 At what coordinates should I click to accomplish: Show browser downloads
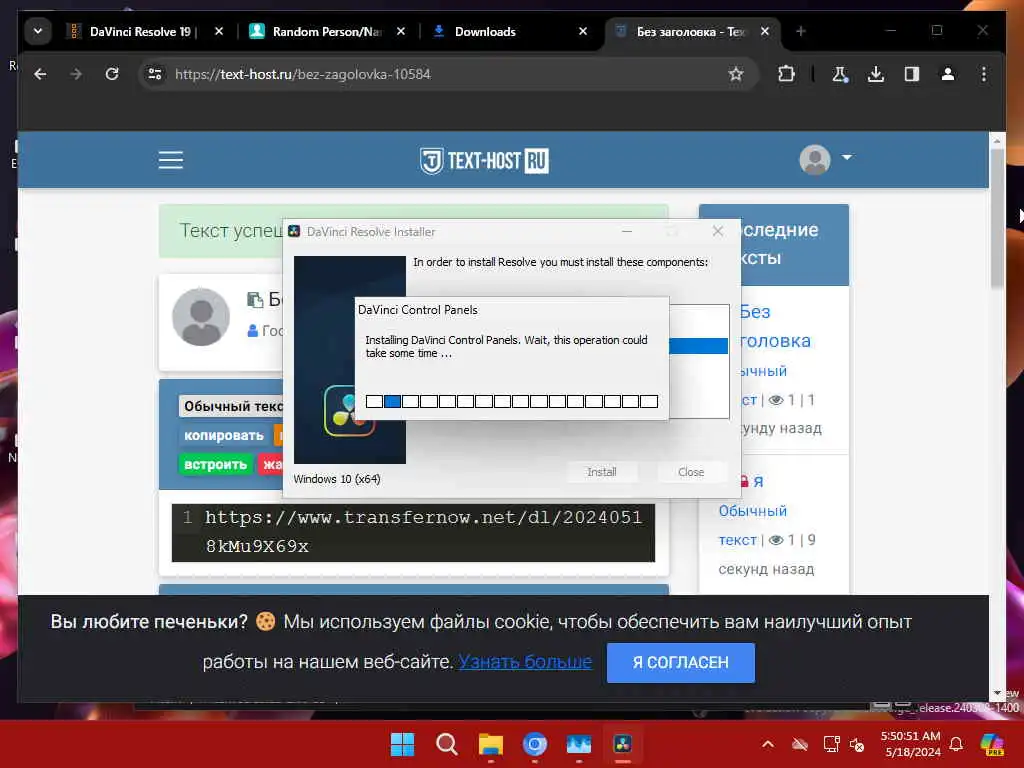pos(876,74)
